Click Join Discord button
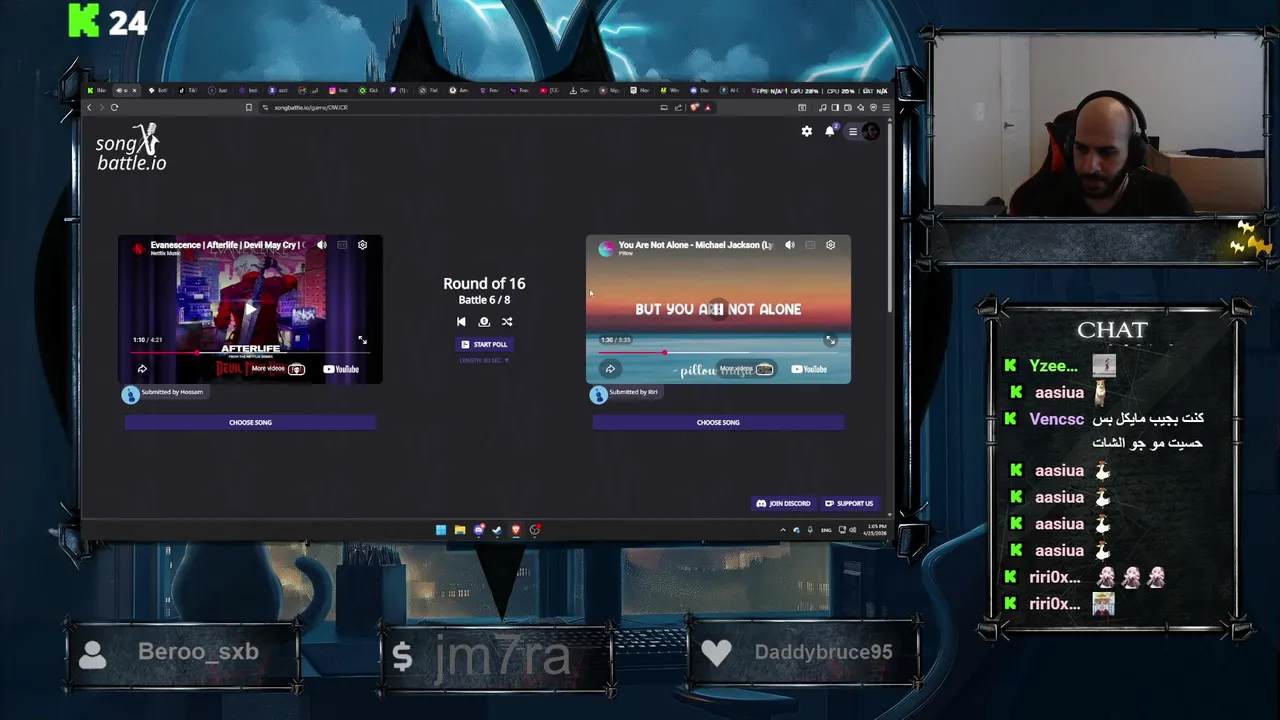 click(x=784, y=503)
